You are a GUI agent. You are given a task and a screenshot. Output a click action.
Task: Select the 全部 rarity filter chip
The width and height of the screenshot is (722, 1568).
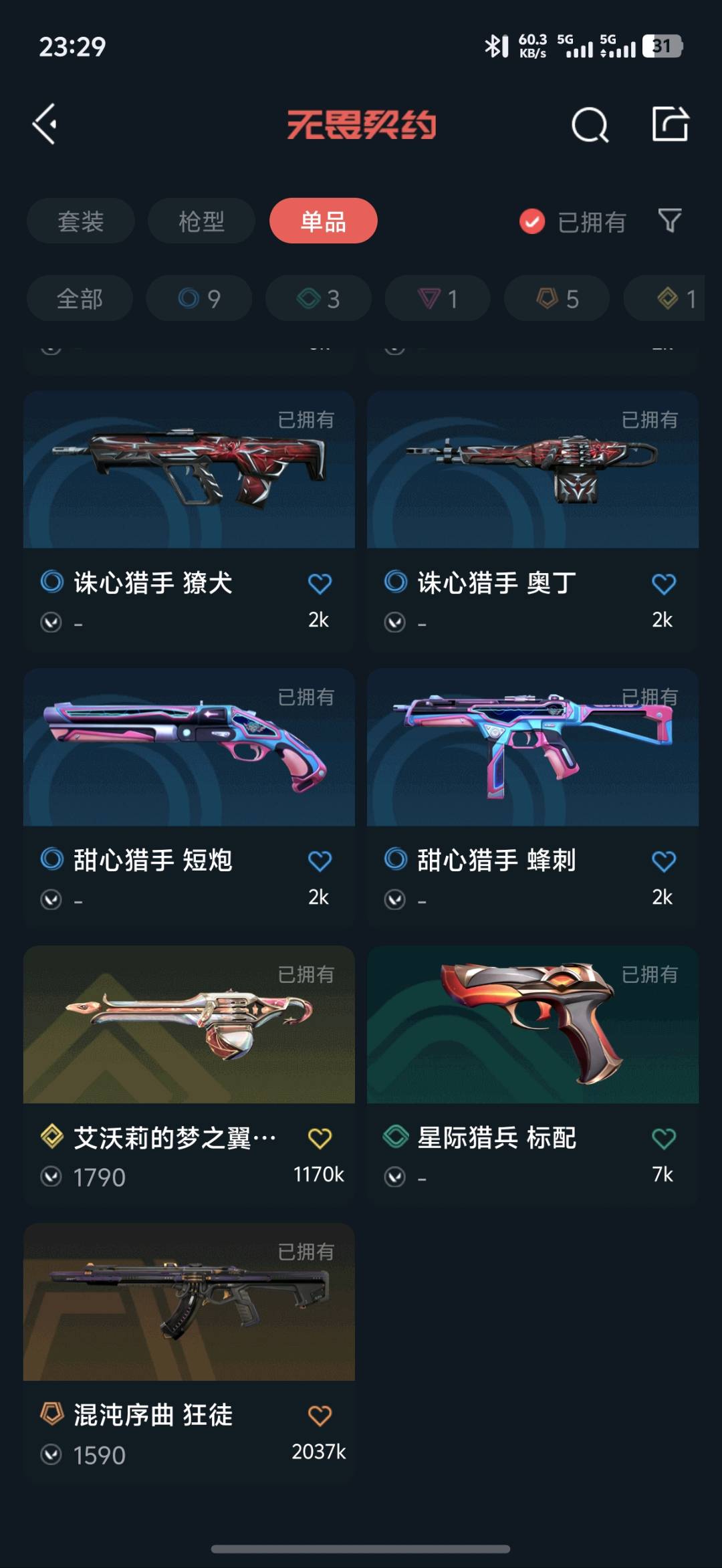pyautogui.click(x=80, y=298)
